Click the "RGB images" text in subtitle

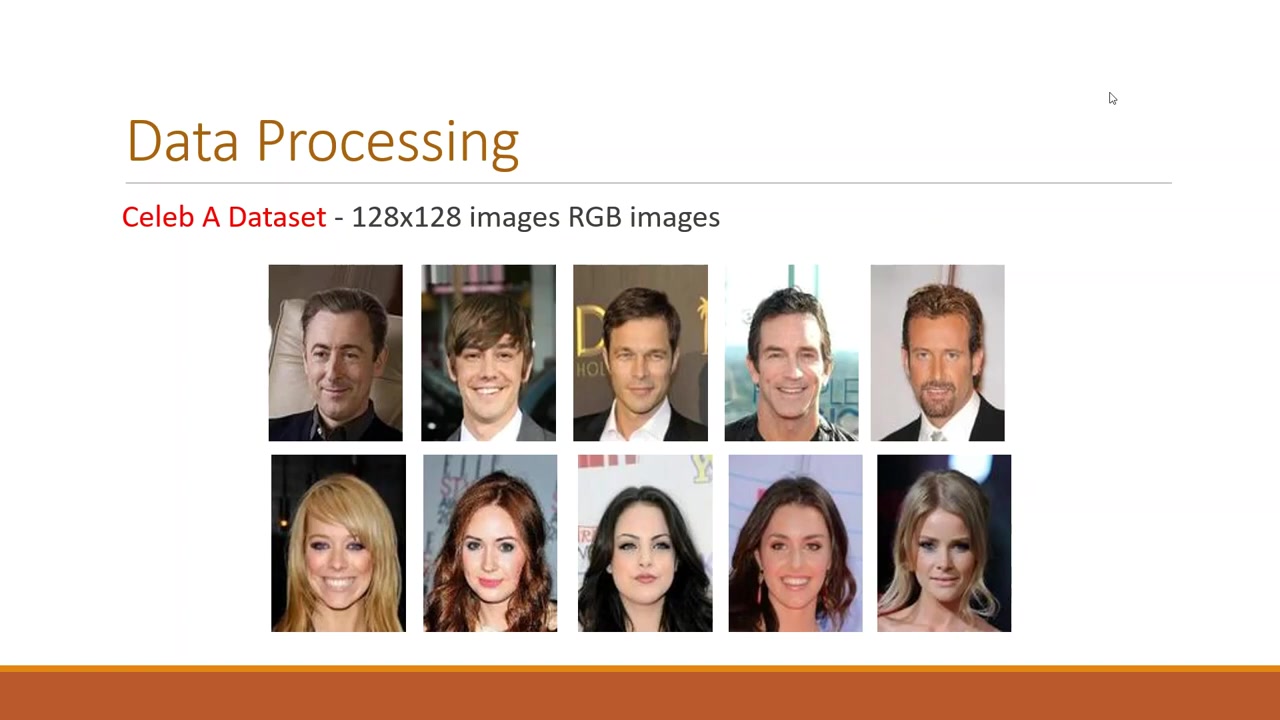644,218
